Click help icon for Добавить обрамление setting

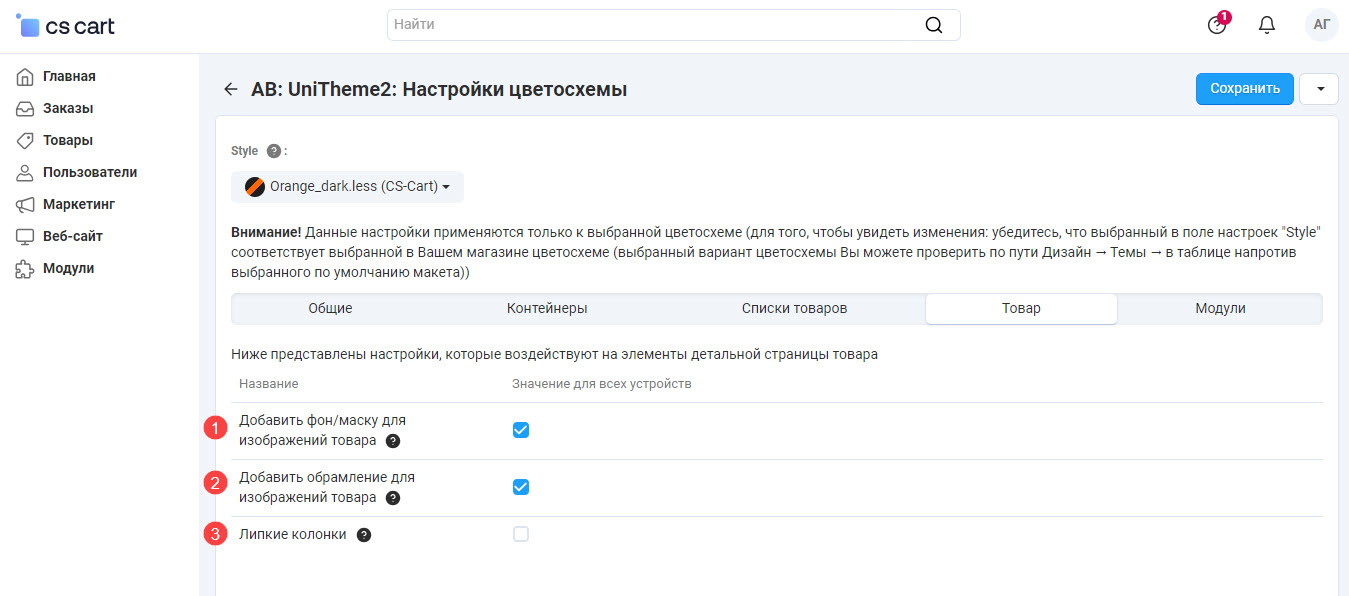click(x=393, y=498)
